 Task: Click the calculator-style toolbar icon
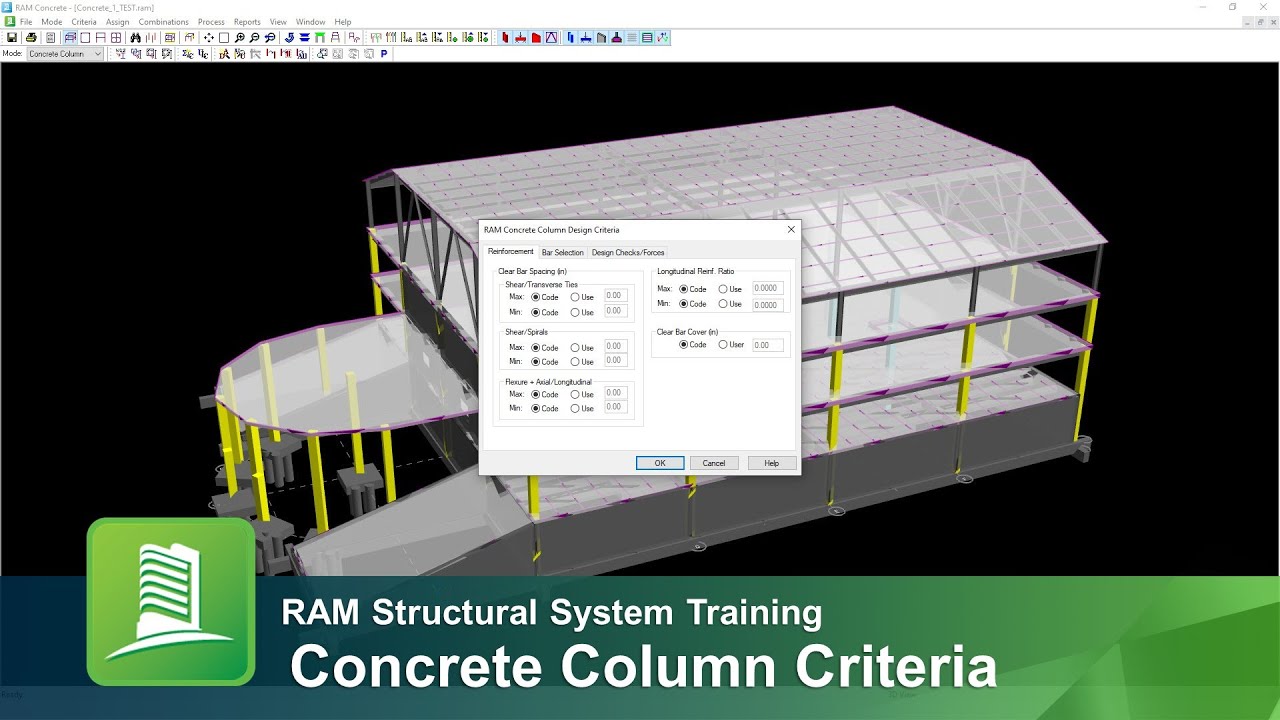pos(50,38)
